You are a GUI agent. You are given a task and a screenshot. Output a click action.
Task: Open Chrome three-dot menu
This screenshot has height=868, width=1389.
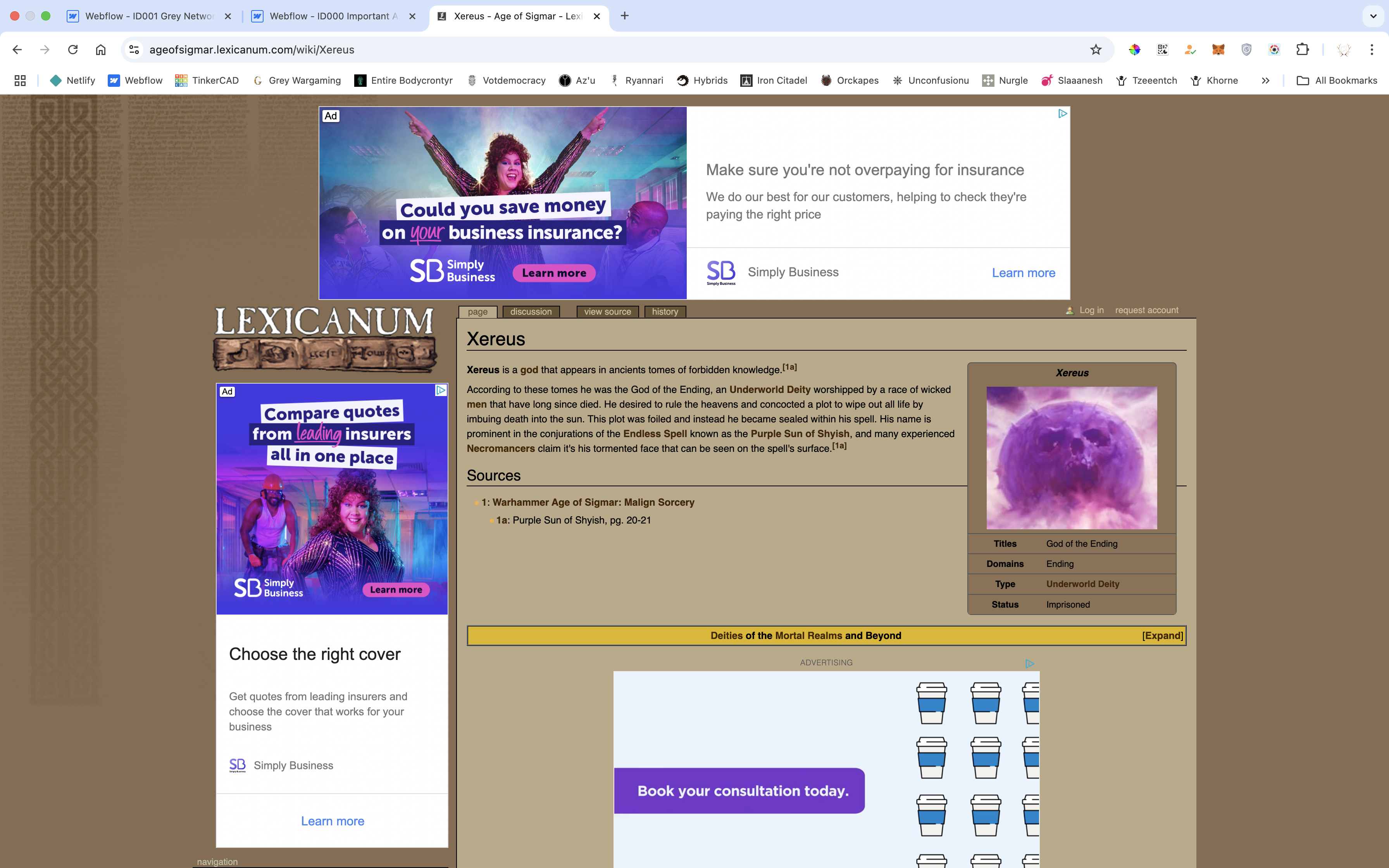(1372, 50)
